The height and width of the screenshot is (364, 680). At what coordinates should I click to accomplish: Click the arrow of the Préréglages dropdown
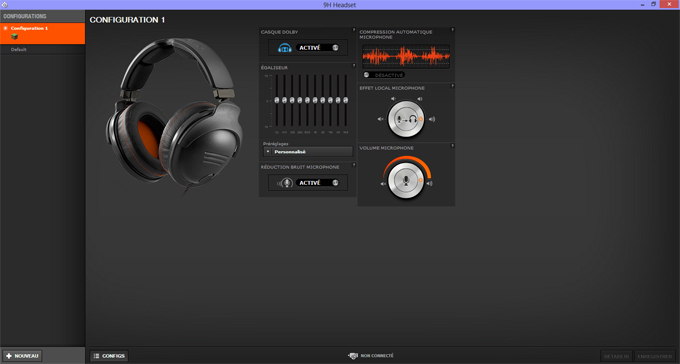point(268,152)
